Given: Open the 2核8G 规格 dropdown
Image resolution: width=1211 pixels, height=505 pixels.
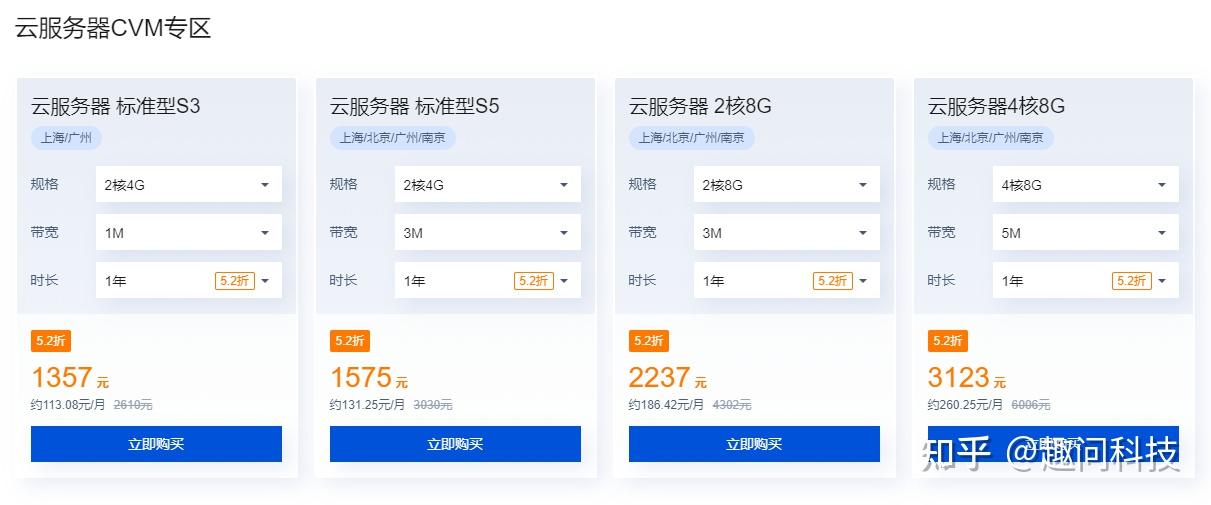Looking at the screenshot, I should 787,185.
